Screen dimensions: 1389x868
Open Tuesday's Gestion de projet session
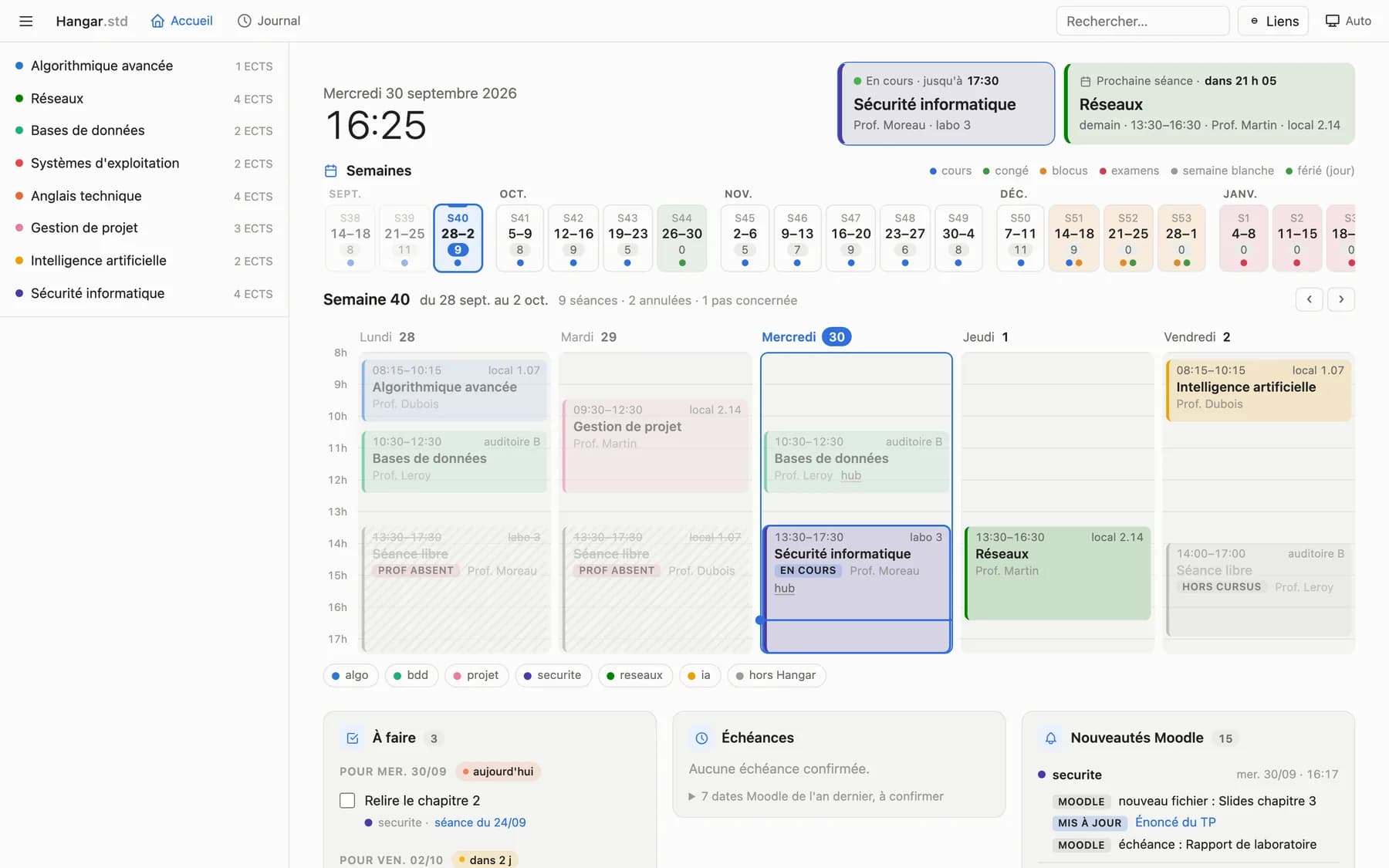tap(656, 446)
